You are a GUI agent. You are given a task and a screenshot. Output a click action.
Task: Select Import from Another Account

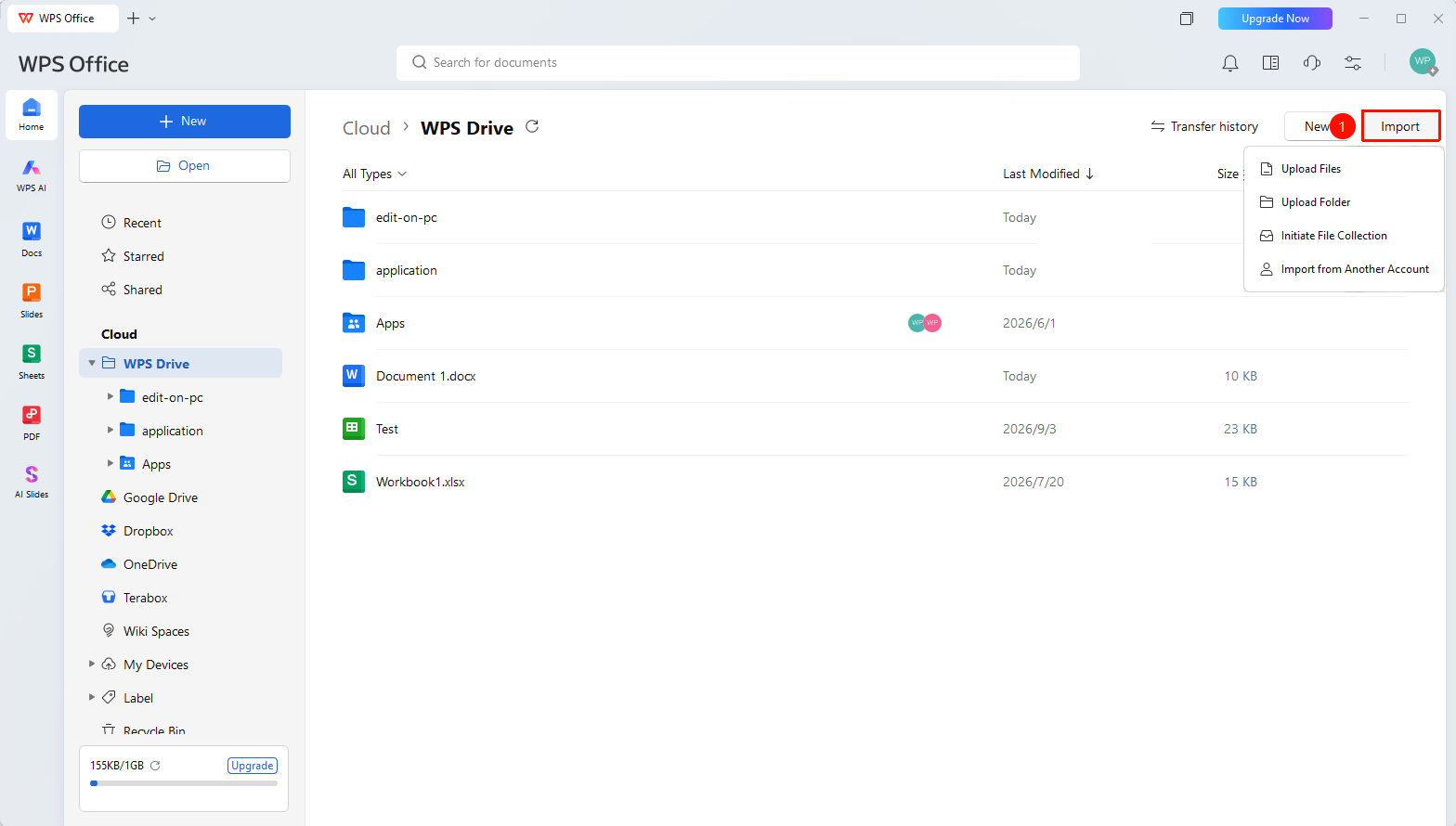(1344, 269)
